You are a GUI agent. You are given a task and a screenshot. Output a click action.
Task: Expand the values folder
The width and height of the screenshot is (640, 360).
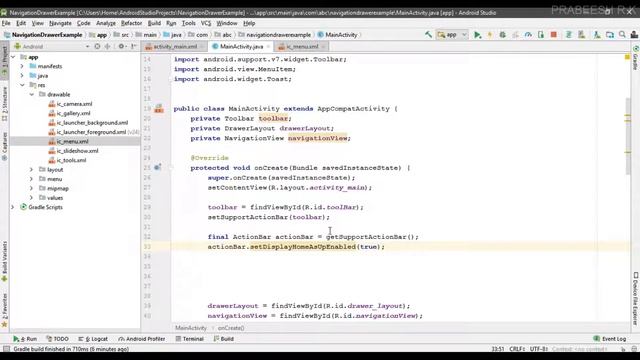pos(31,198)
